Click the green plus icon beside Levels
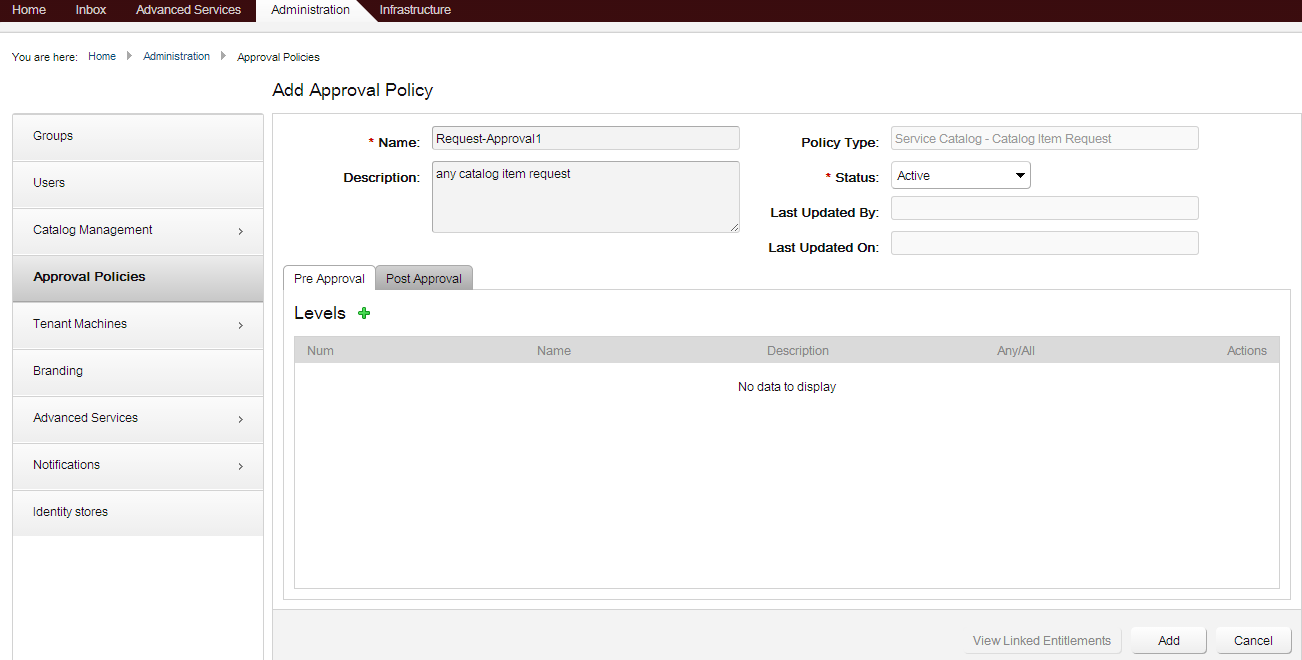1302x660 pixels. pos(364,313)
